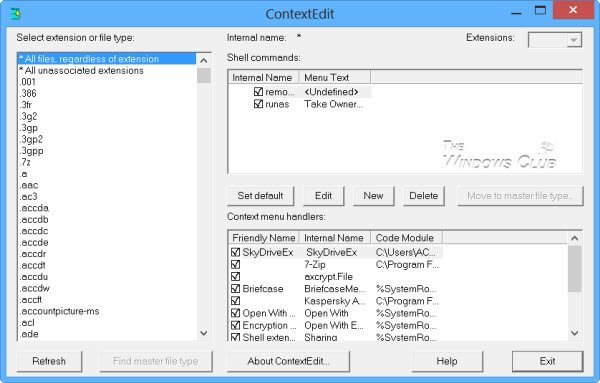Image resolution: width=600 pixels, height=383 pixels.
Task: Click the extension list scroll-down arrow
Action: tap(204, 333)
